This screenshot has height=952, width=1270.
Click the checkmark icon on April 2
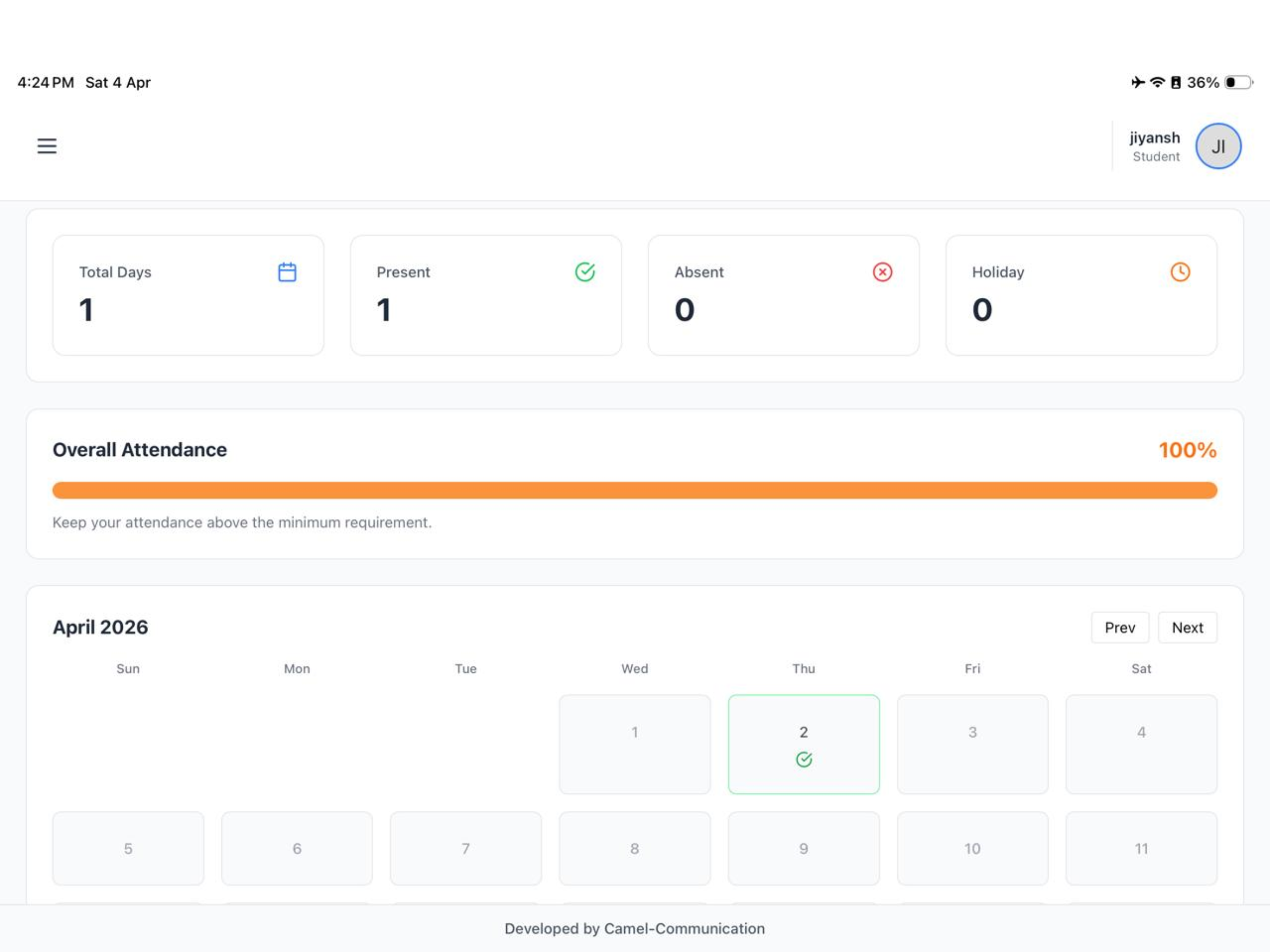[804, 760]
